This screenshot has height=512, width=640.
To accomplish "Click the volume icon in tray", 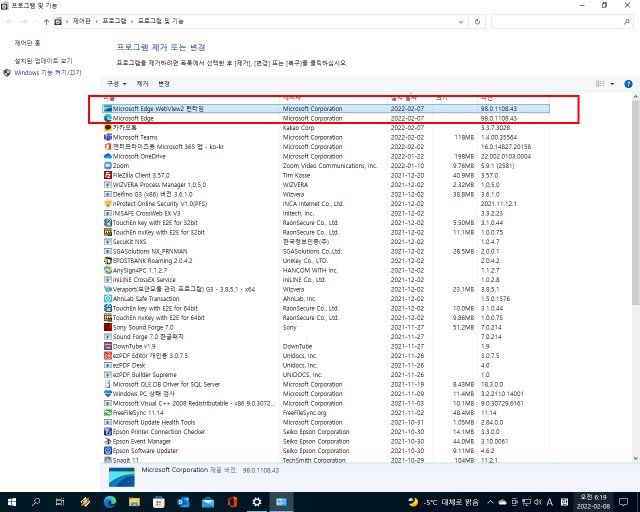I will 538,502.
